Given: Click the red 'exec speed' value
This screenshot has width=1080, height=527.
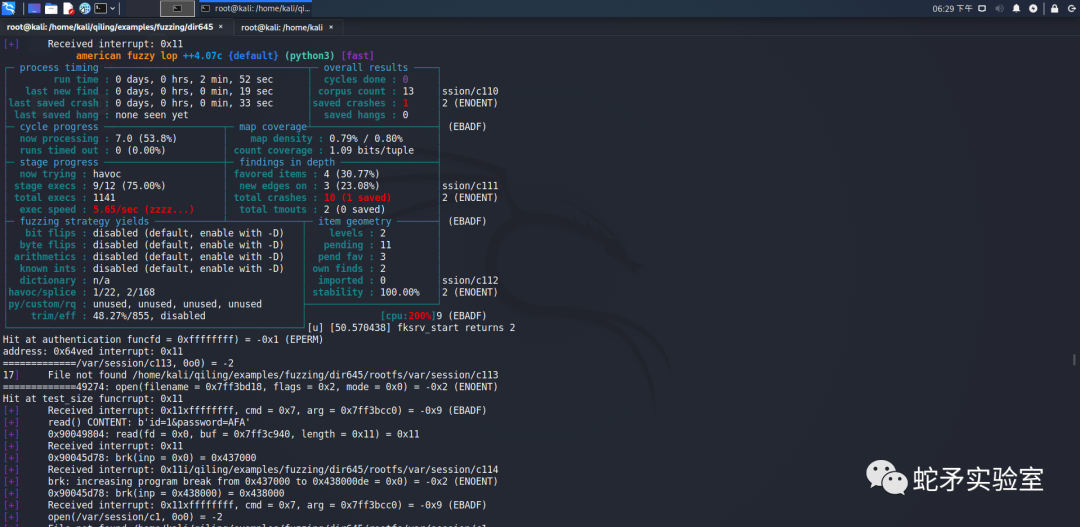Looking at the screenshot, I should [143, 209].
